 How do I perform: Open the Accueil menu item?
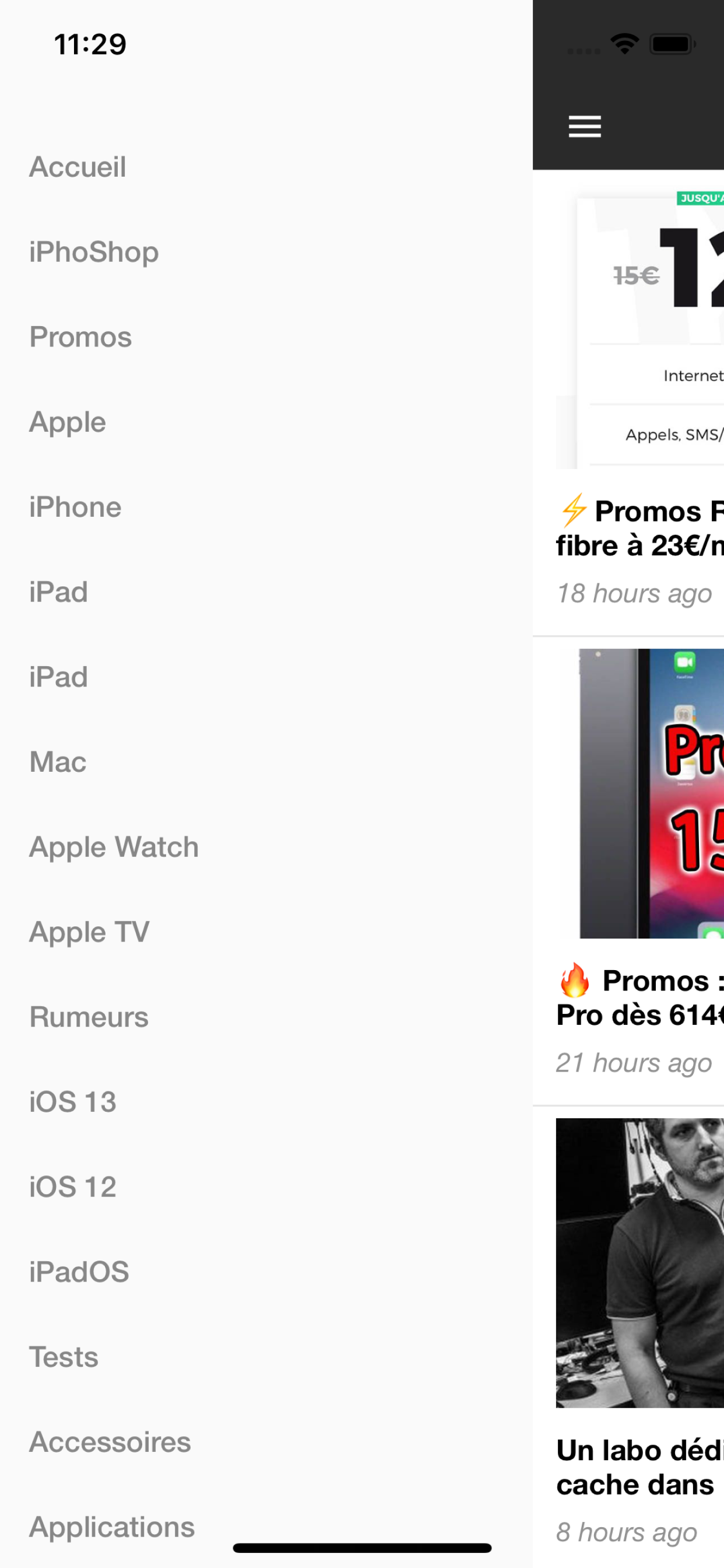point(78,167)
